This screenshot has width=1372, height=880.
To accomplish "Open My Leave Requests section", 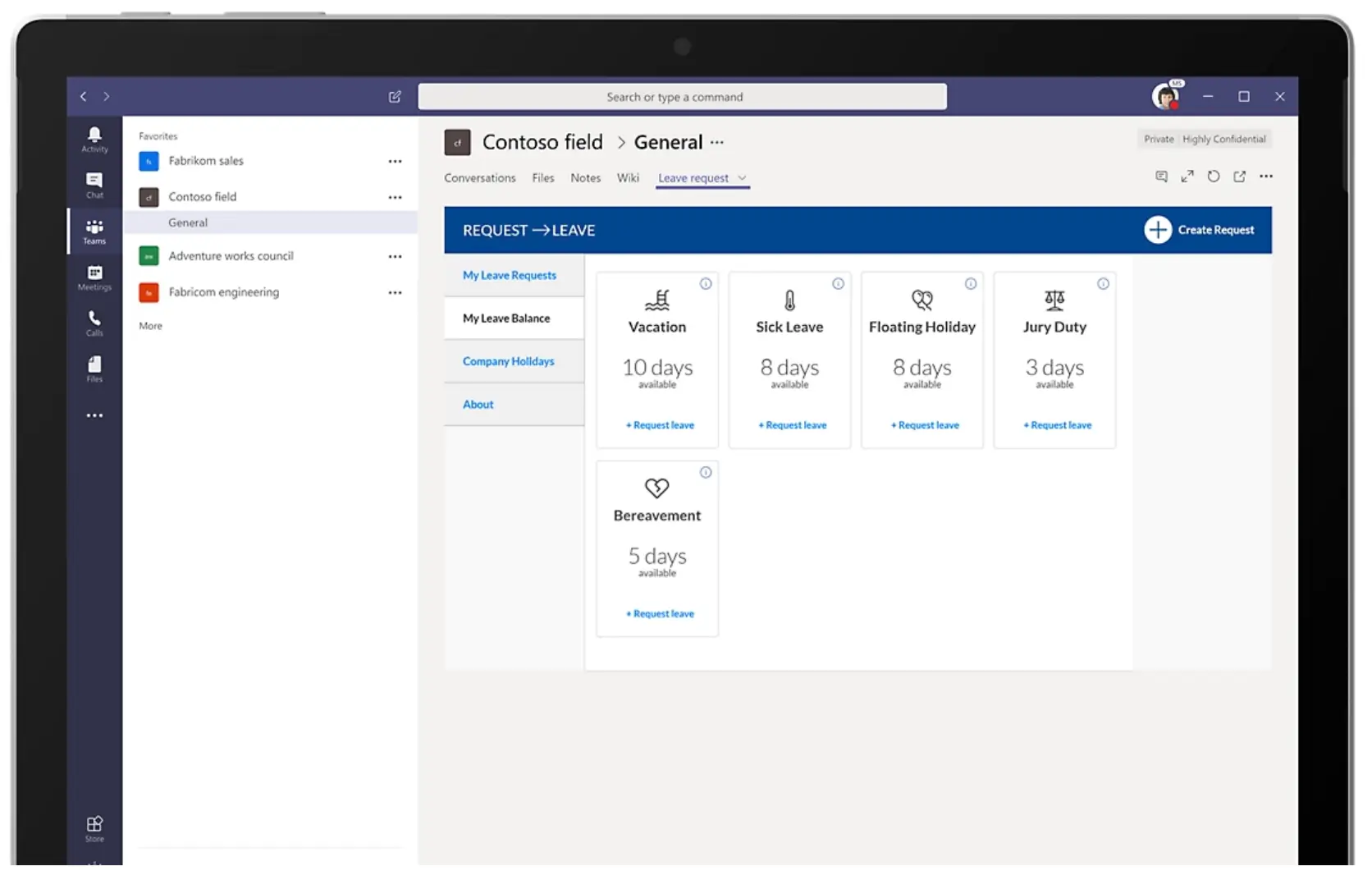I will [x=514, y=275].
